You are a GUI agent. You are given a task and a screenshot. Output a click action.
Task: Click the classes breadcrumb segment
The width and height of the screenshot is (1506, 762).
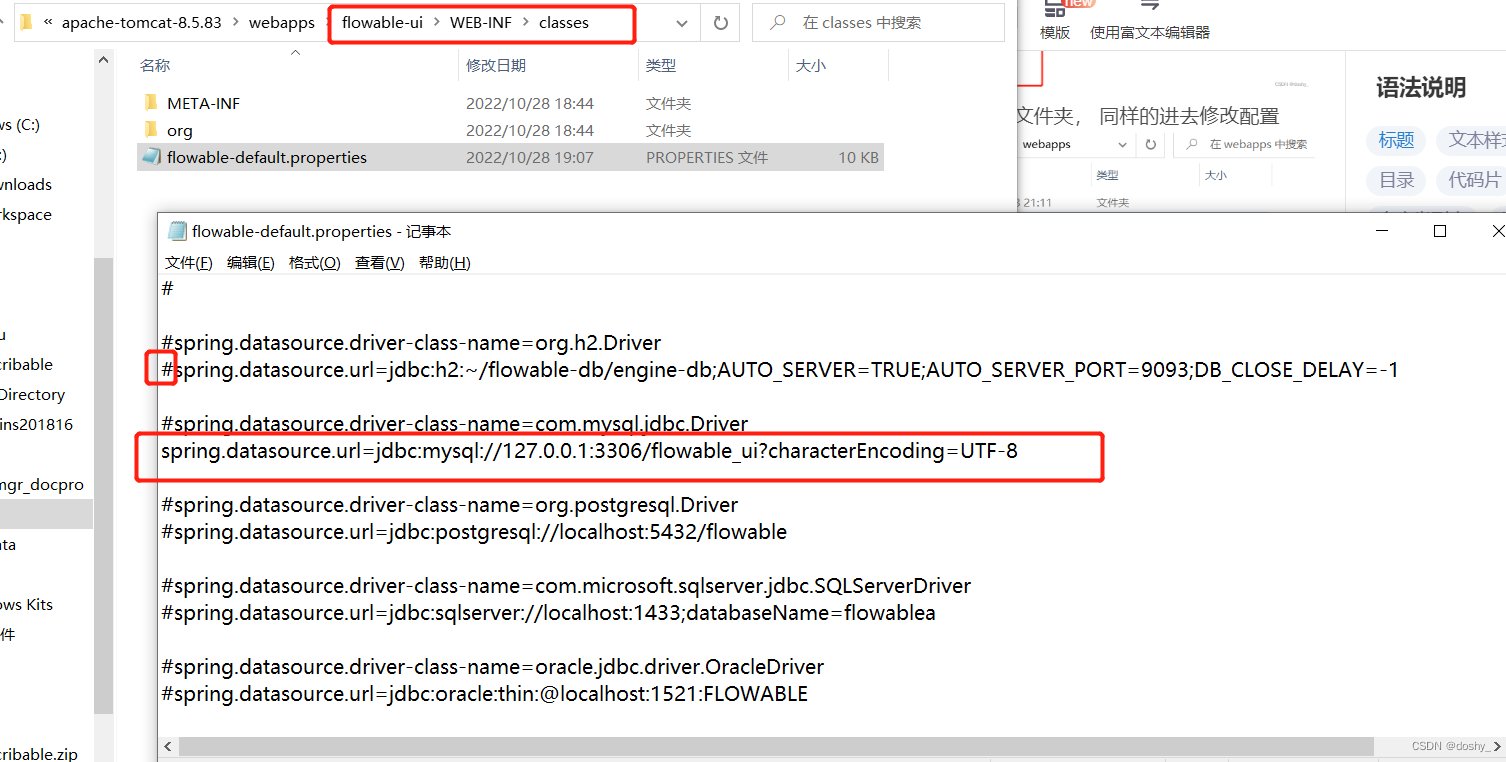coord(564,22)
